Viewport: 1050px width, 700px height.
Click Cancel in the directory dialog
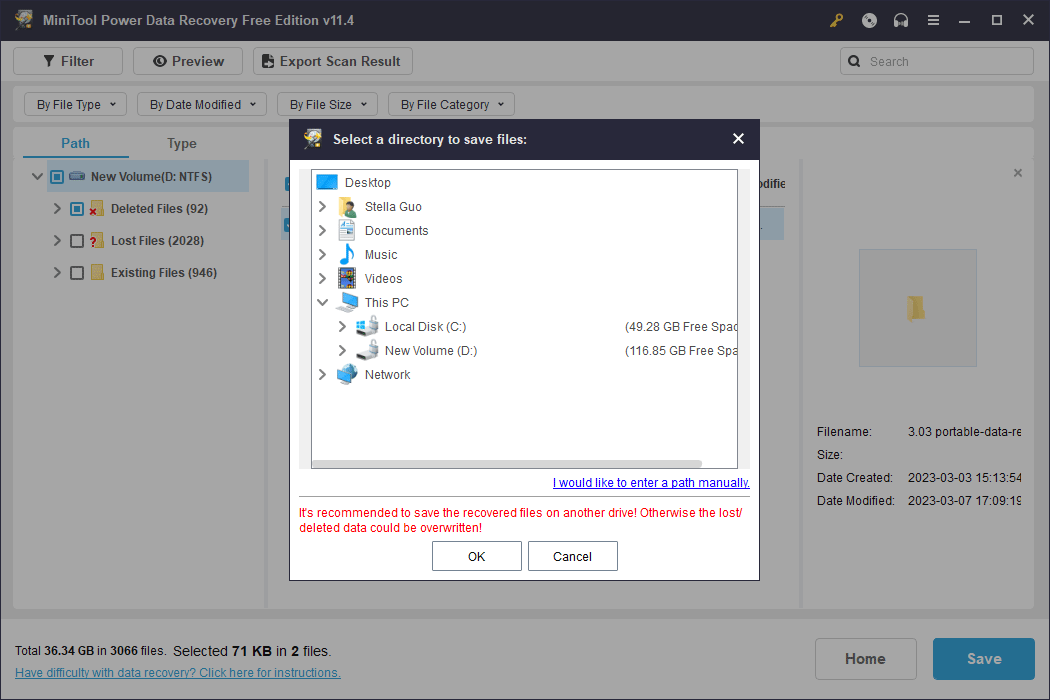[573, 557]
